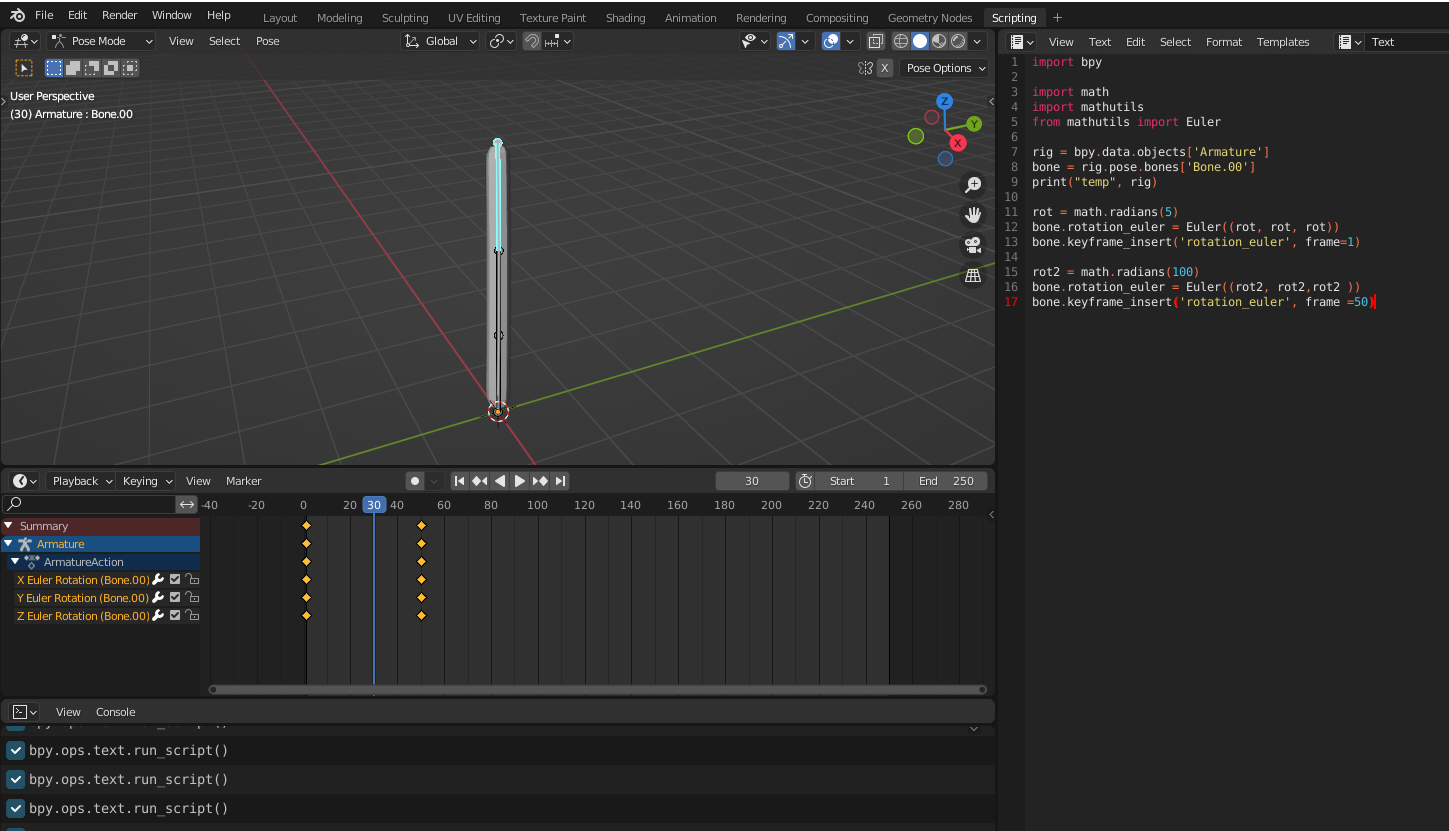Screen dimensions: 1449x831
Task: Switch to the Geometry Nodes workspace tab
Action: 929,18
